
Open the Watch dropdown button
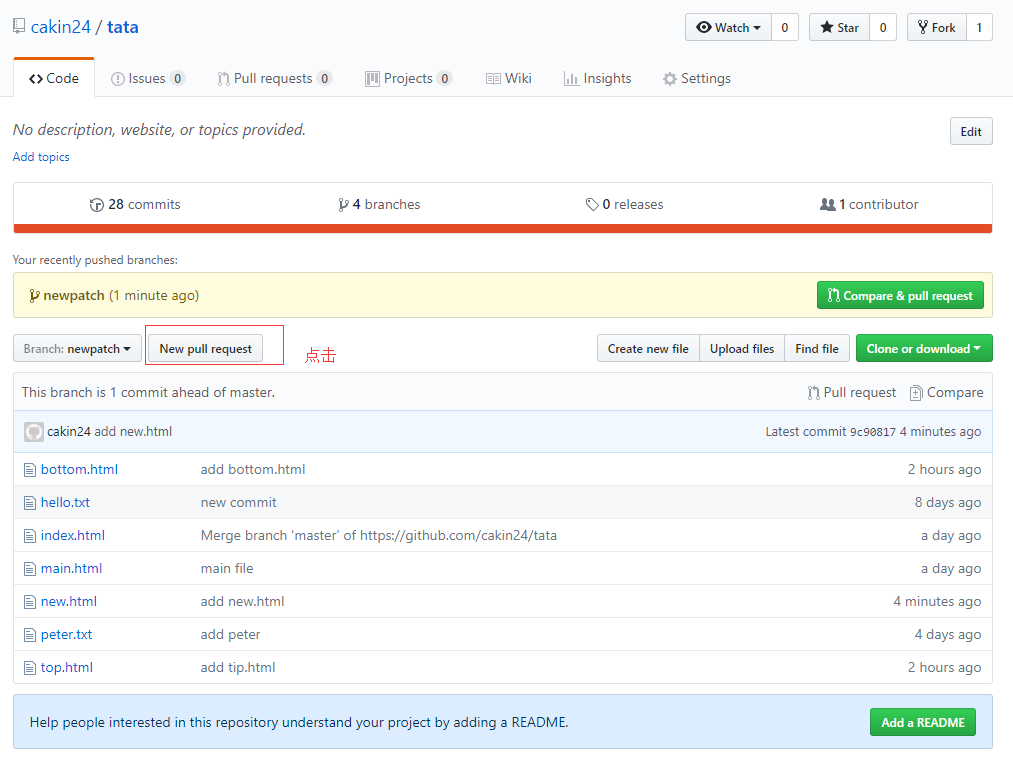click(728, 27)
